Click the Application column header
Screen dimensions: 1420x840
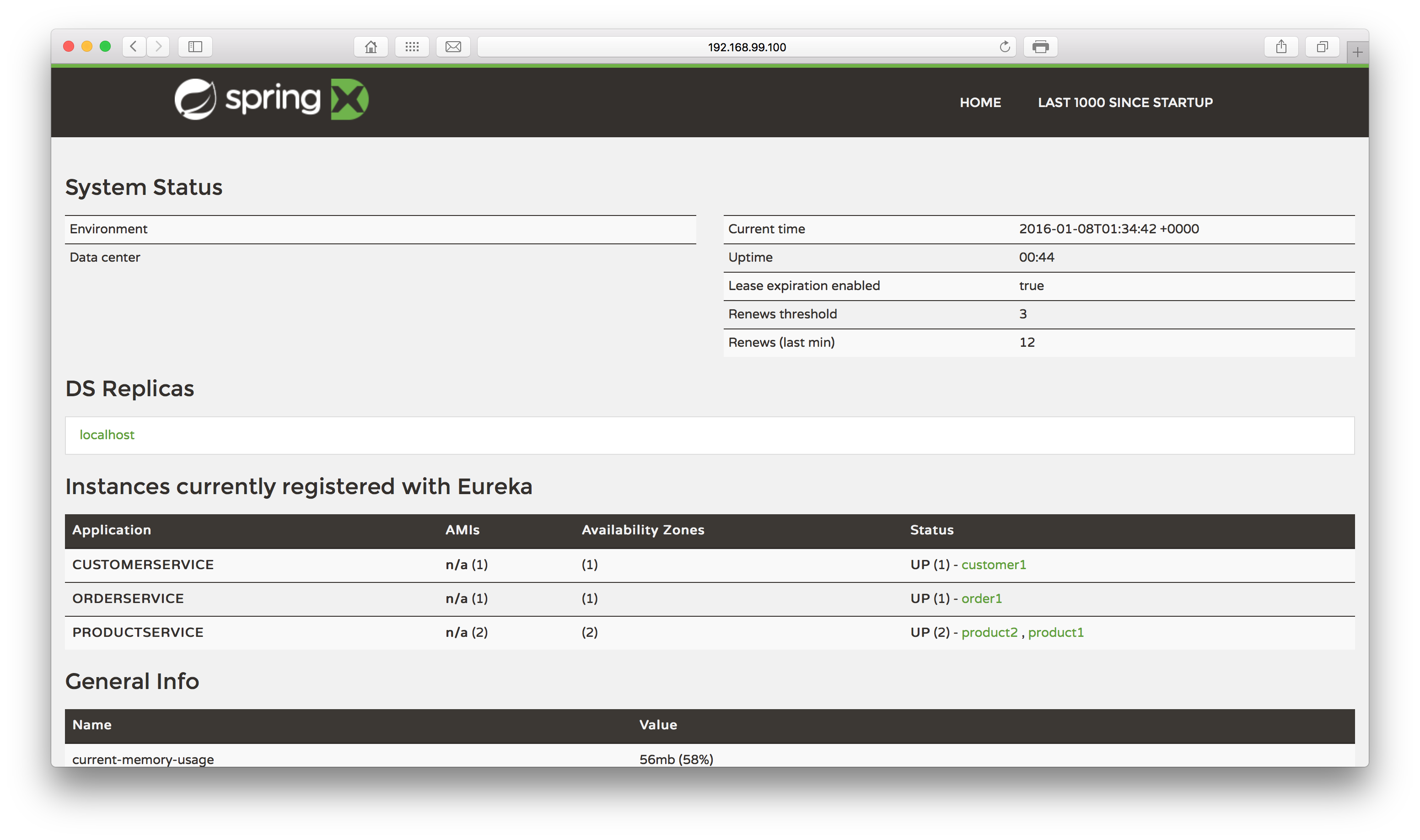(x=112, y=530)
